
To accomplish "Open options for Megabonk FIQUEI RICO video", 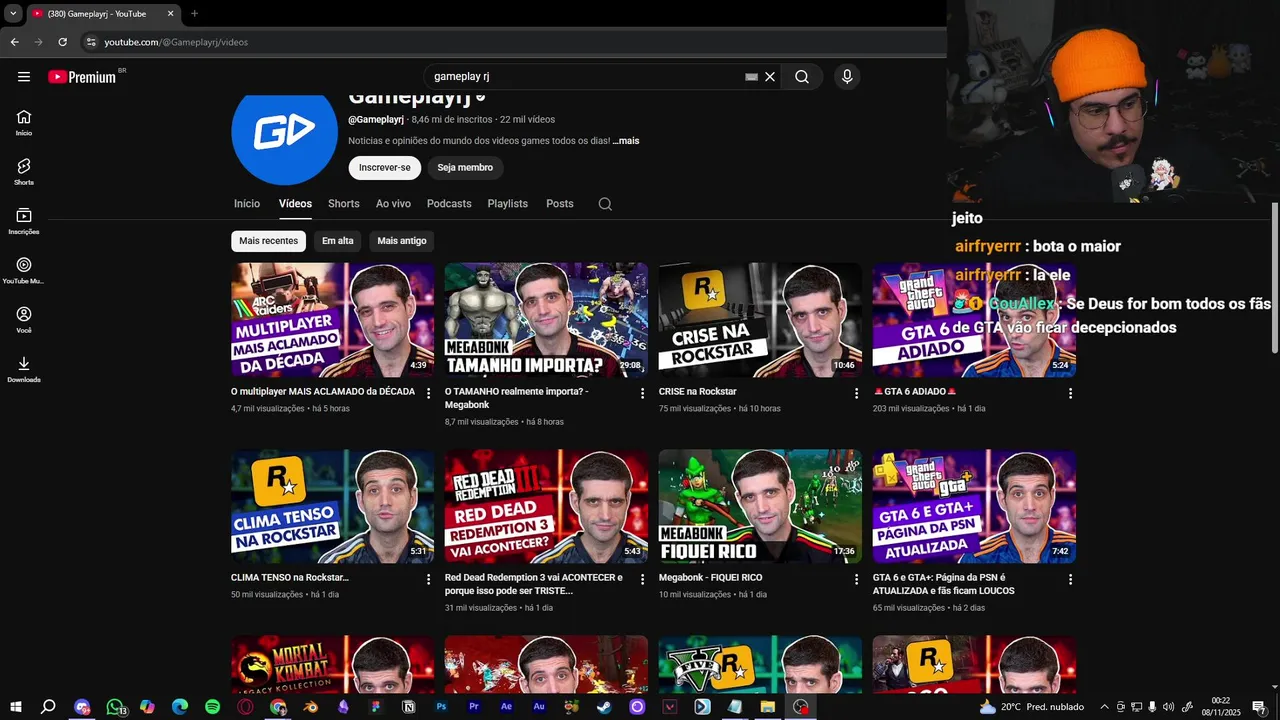I will [856, 580].
